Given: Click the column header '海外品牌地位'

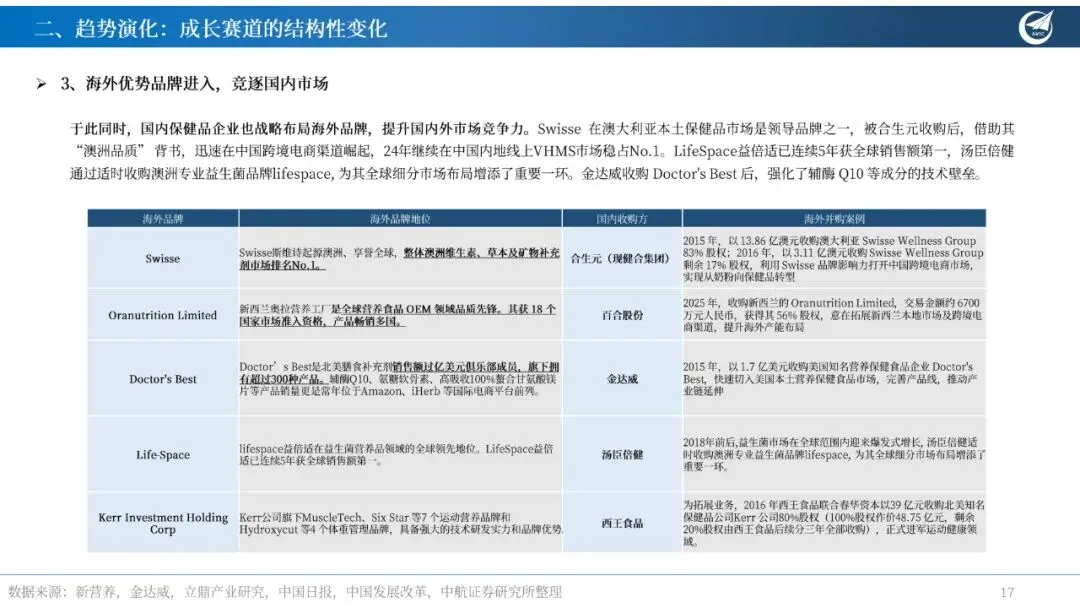Looking at the screenshot, I should coord(400,219).
